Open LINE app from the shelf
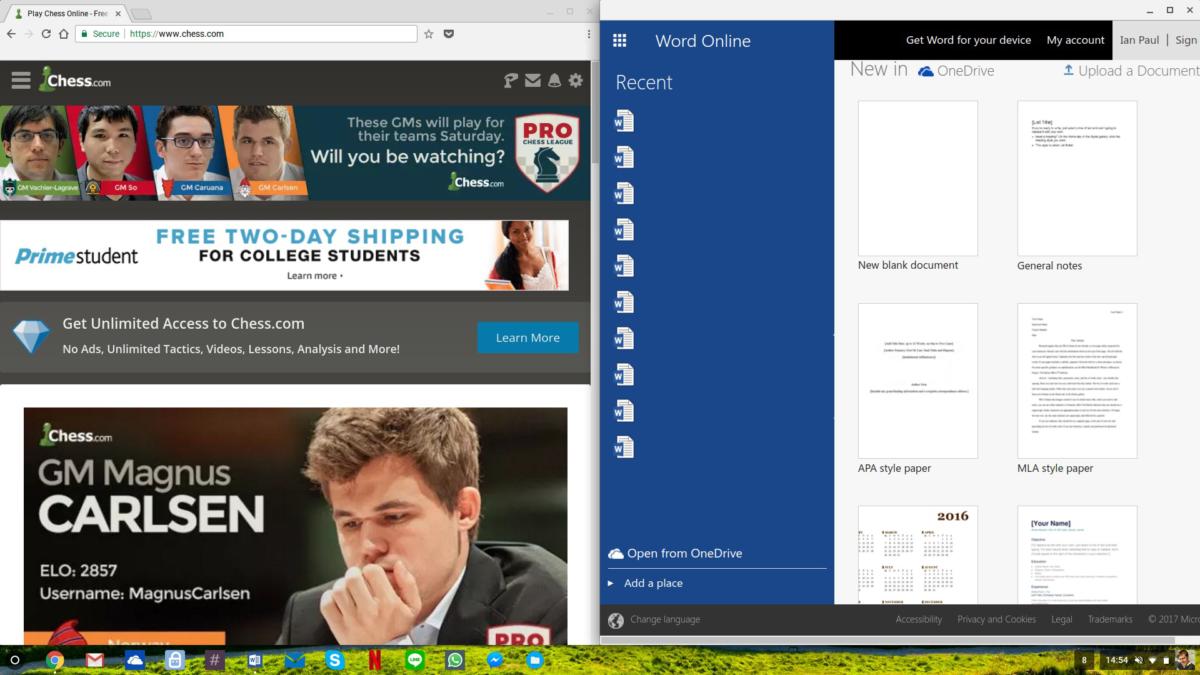This screenshot has width=1200, height=675. (415, 660)
